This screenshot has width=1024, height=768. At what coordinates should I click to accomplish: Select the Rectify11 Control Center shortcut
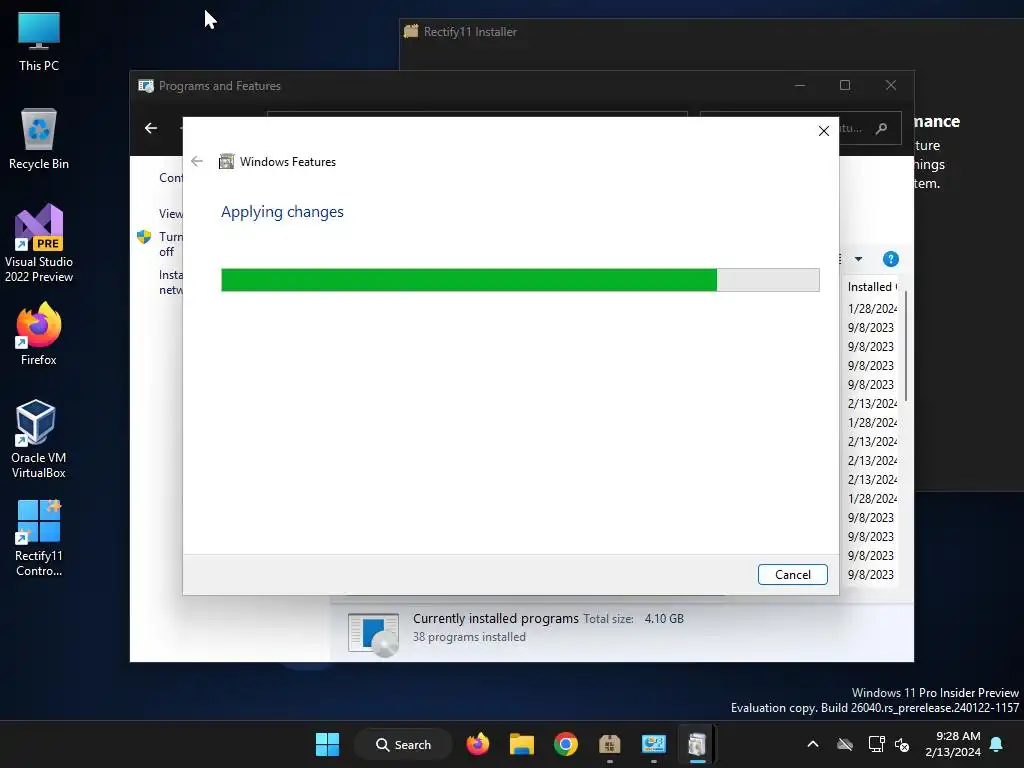click(39, 539)
